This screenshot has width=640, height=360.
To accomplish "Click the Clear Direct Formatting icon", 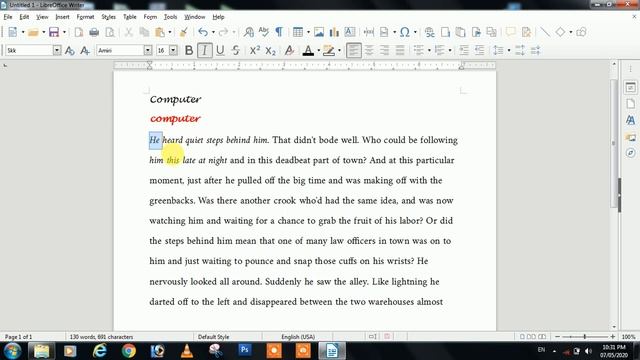I will [x=289, y=50].
